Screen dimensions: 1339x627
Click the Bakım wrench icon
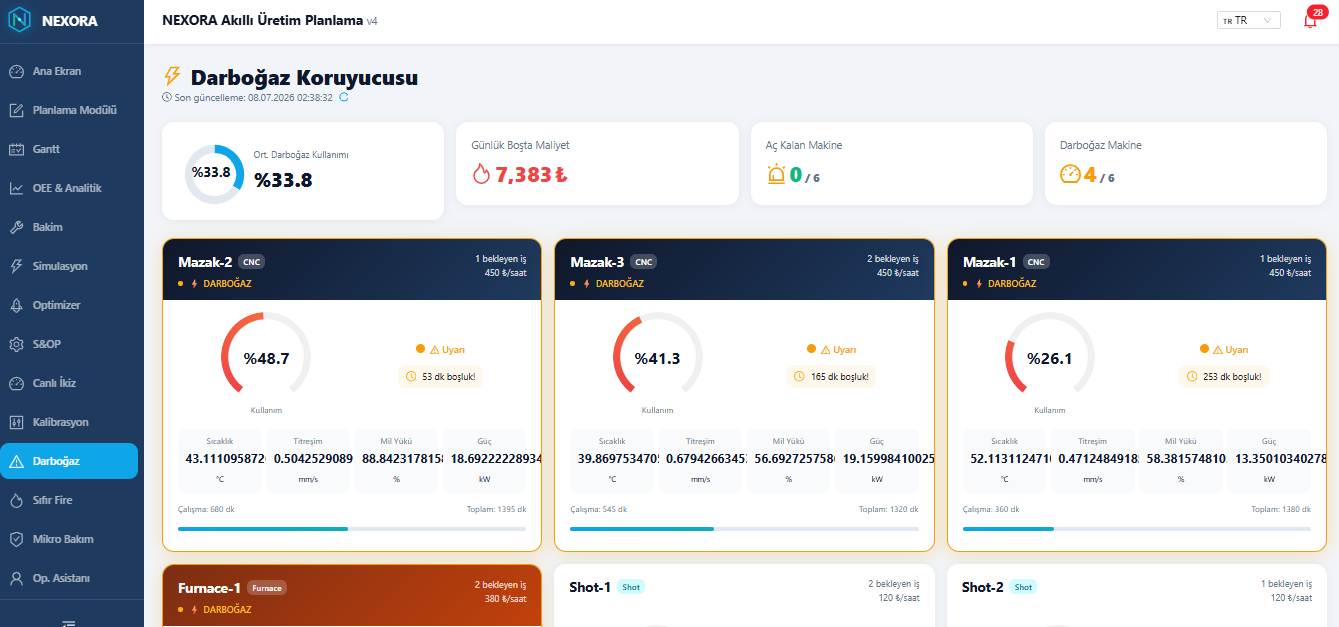pyautogui.click(x=16, y=227)
